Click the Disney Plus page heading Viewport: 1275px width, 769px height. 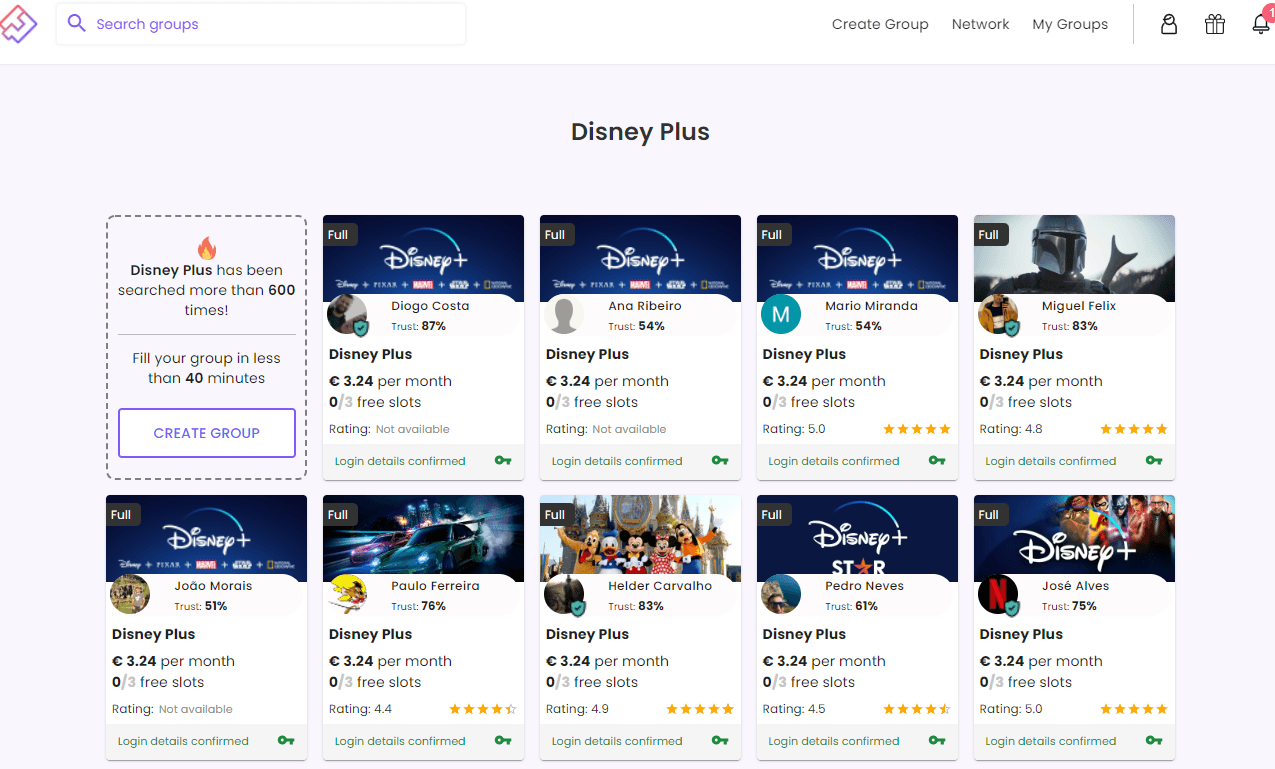pos(640,132)
